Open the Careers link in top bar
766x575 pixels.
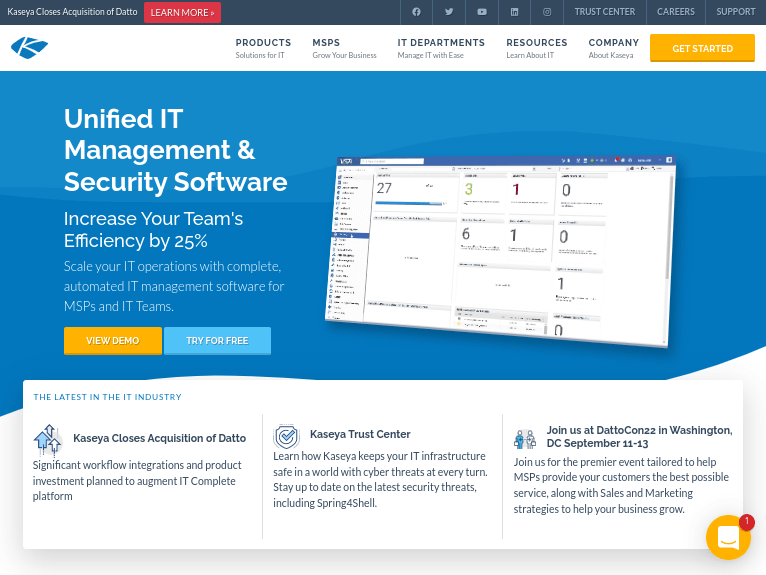[x=676, y=12]
